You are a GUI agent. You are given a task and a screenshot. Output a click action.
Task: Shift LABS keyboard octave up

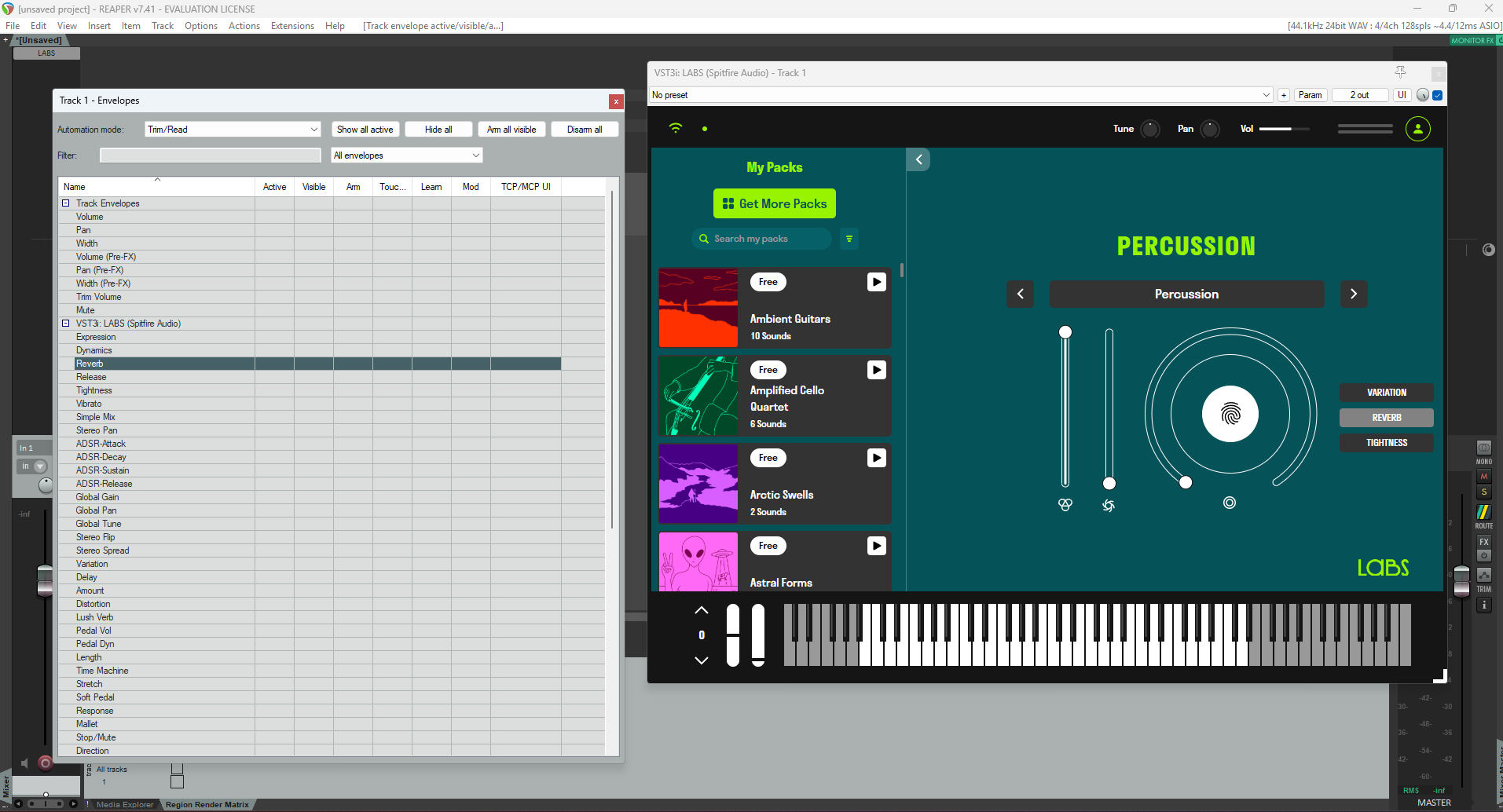point(702,610)
